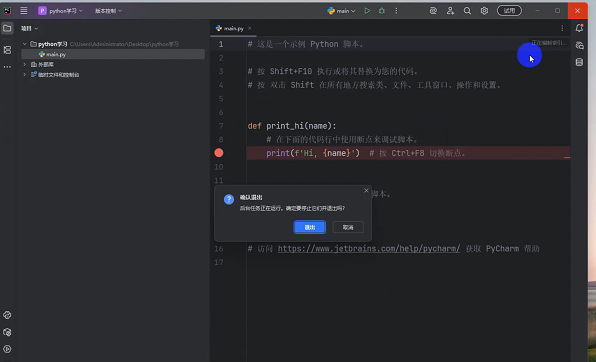This screenshot has height=362, width=596.
Task: Open the settings gear icon
Action: coord(484,11)
